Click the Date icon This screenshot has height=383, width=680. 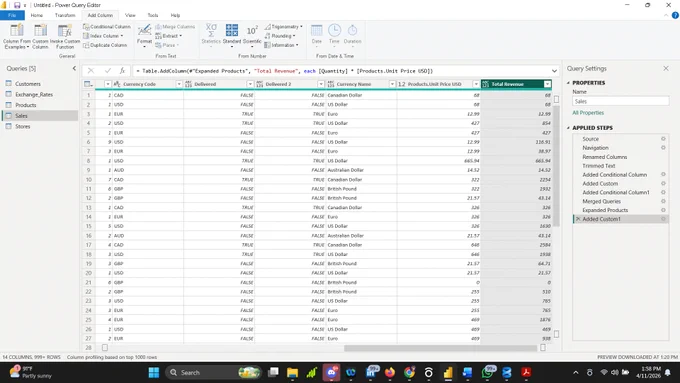(317, 31)
